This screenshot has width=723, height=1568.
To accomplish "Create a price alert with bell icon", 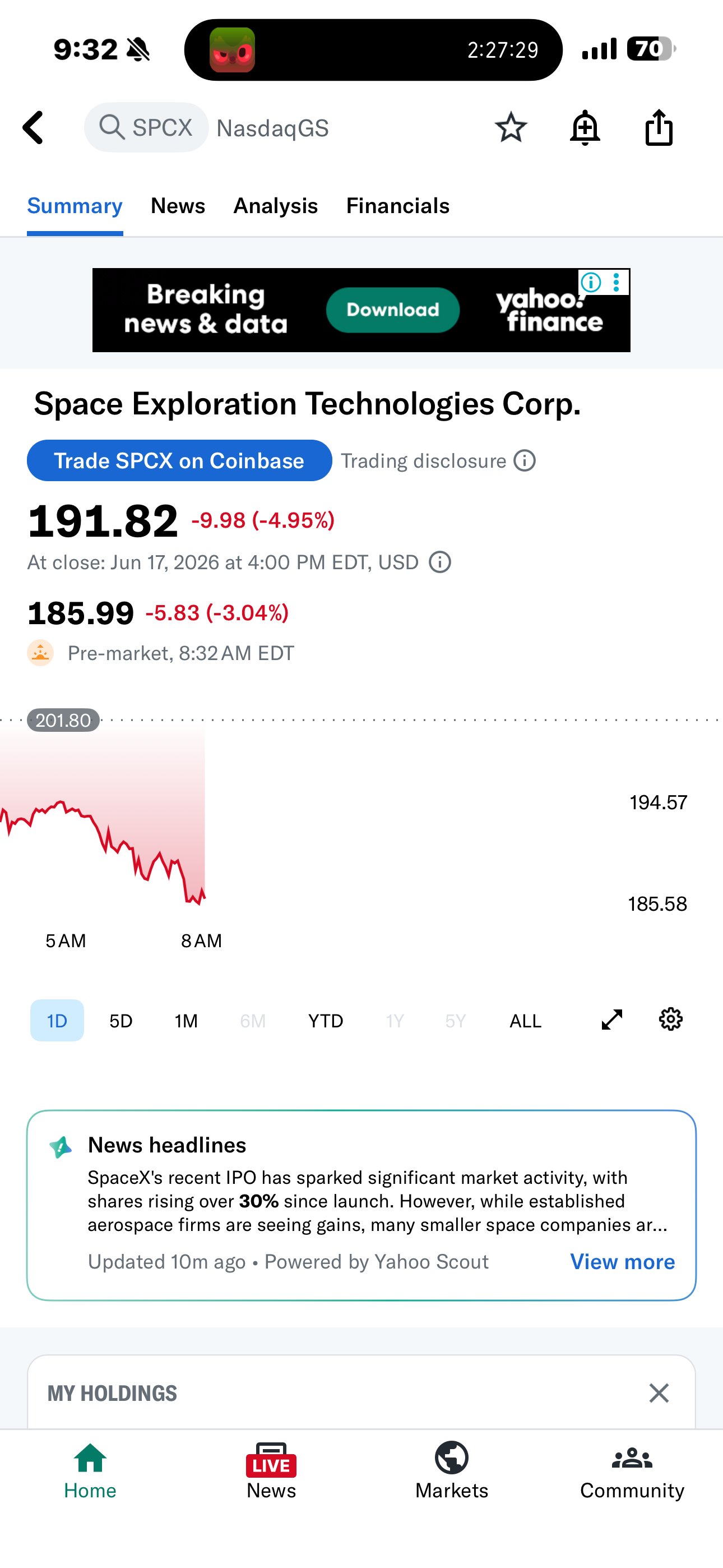I will (x=585, y=128).
